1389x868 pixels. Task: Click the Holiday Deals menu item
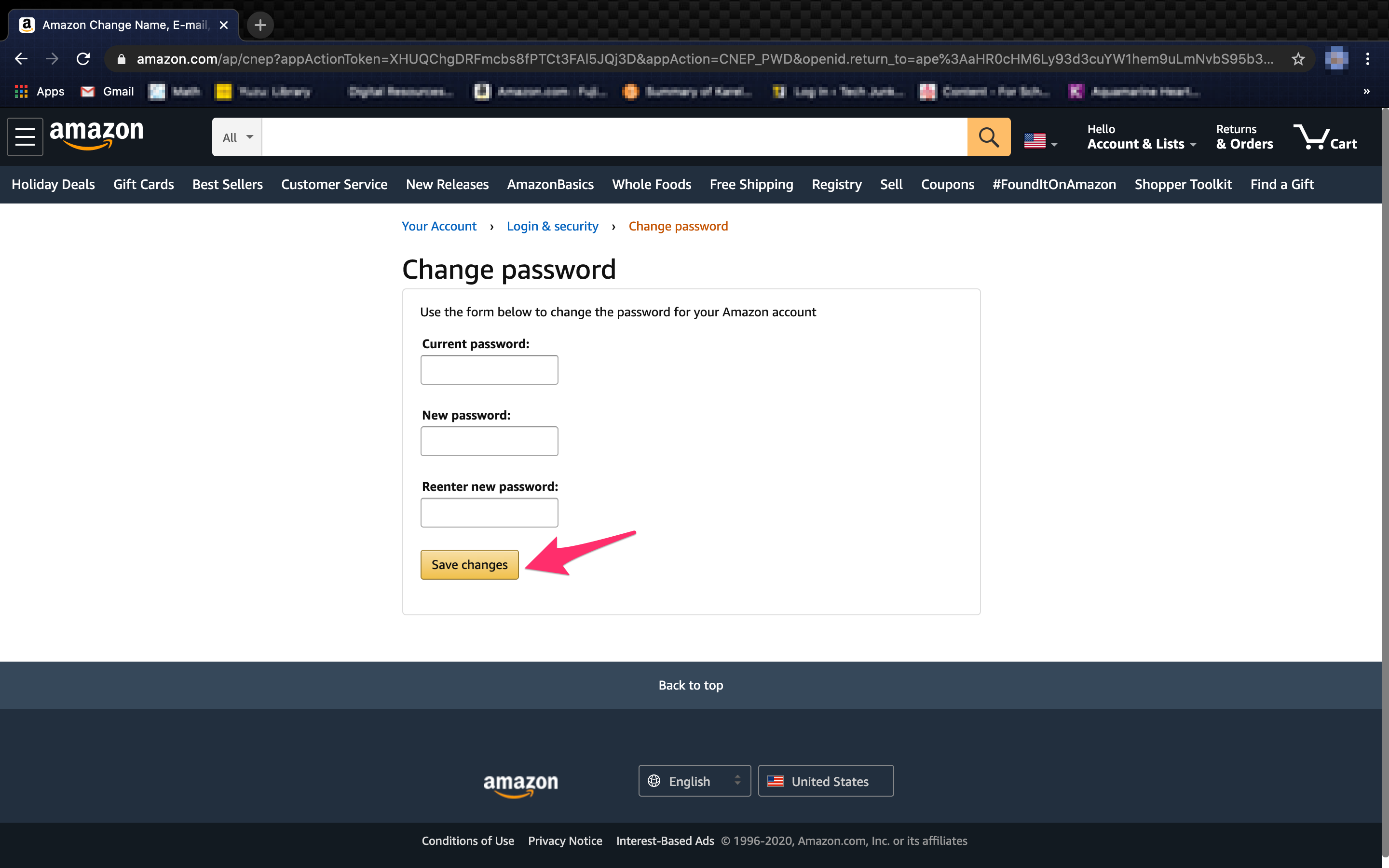click(53, 184)
